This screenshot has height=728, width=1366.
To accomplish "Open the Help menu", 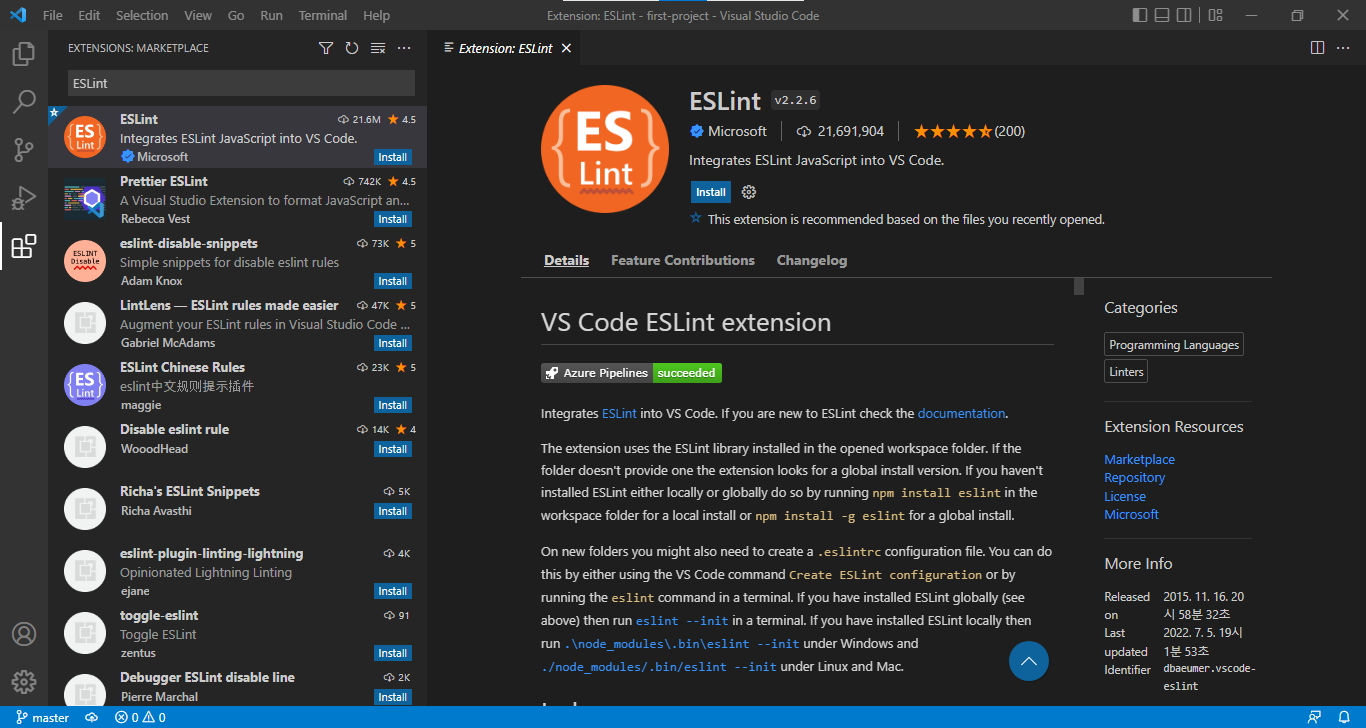I will (377, 15).
